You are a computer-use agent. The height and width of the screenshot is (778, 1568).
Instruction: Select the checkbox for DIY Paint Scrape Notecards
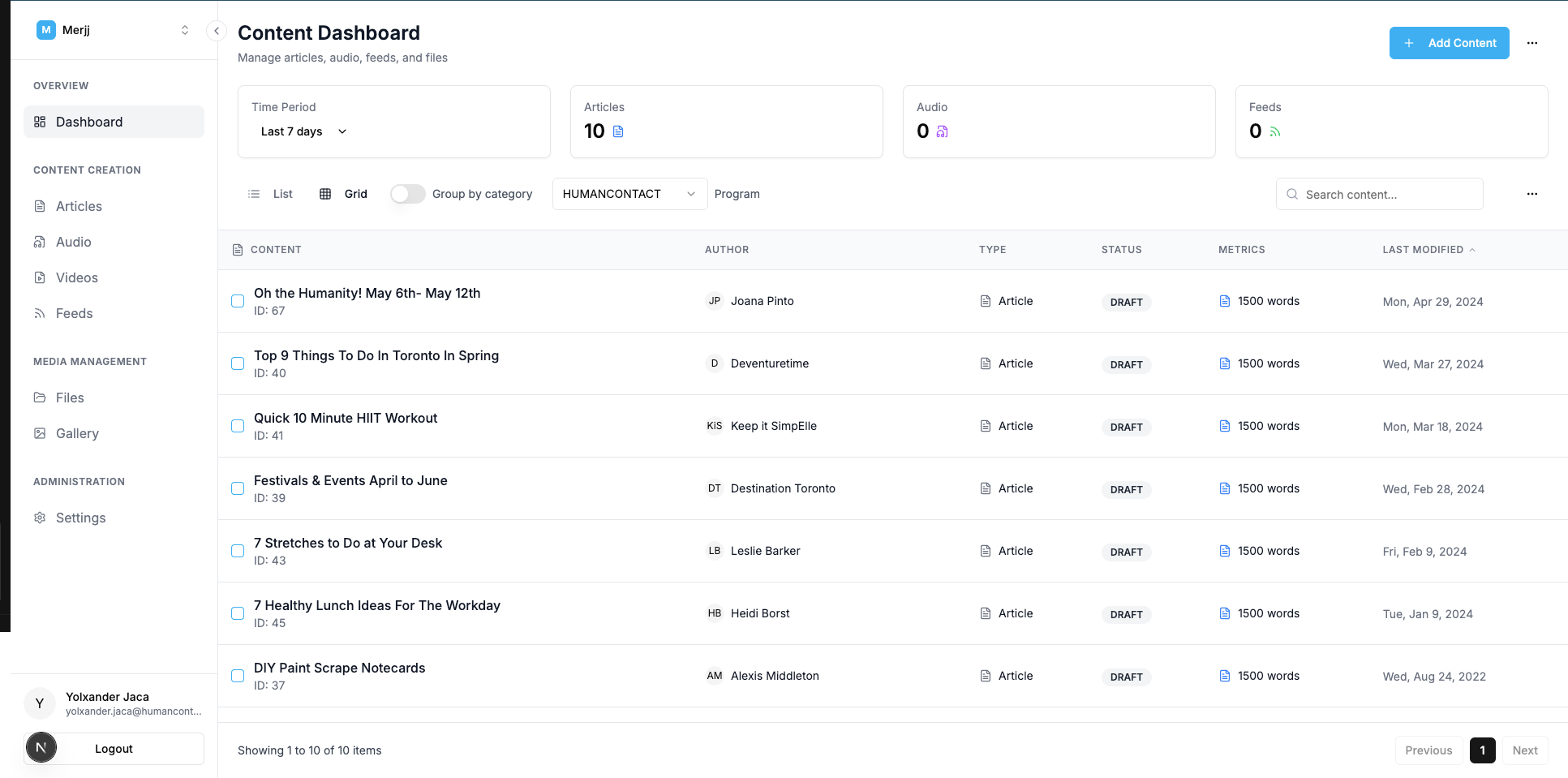coord(238,676)
